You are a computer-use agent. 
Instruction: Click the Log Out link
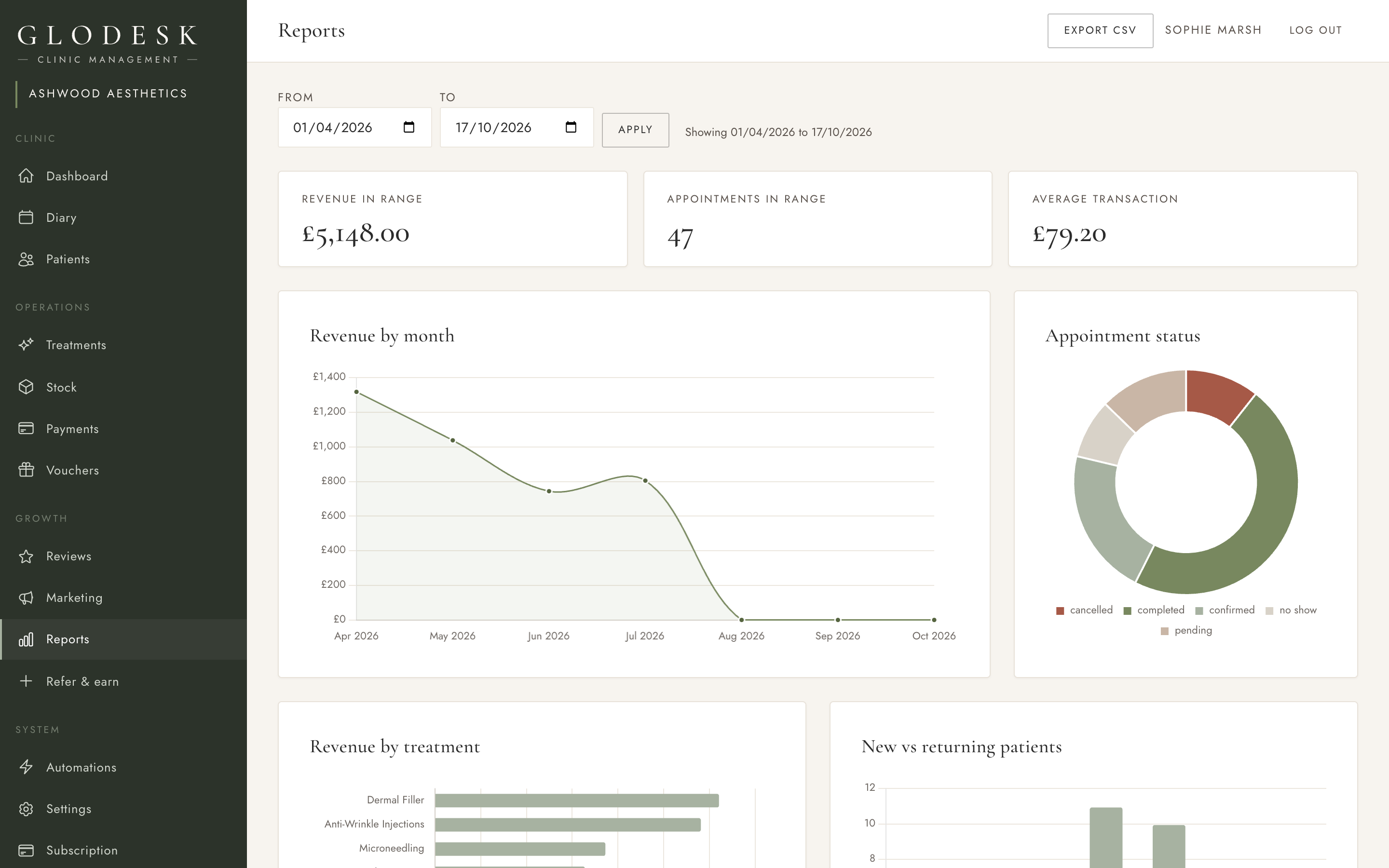click(1316, 30)
